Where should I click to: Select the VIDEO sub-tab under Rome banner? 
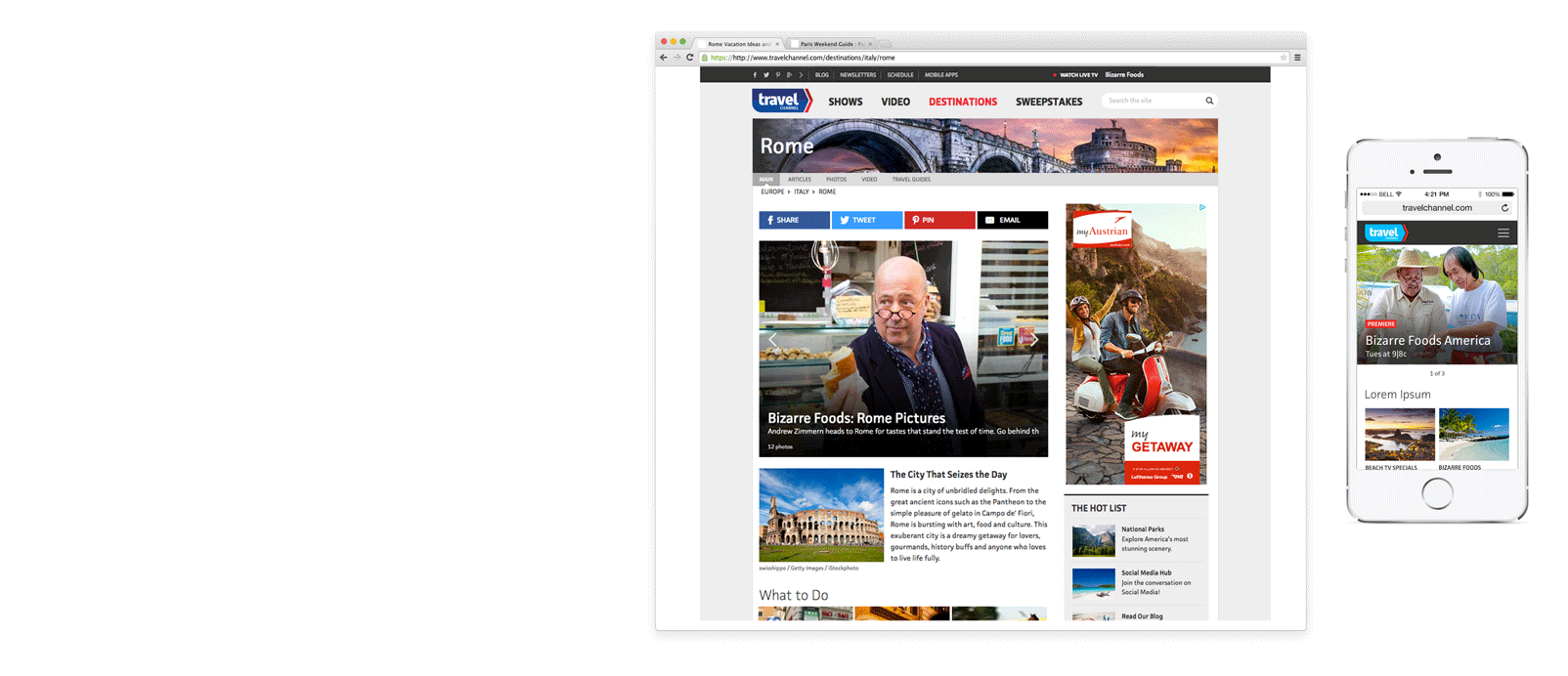click(869, 180)
